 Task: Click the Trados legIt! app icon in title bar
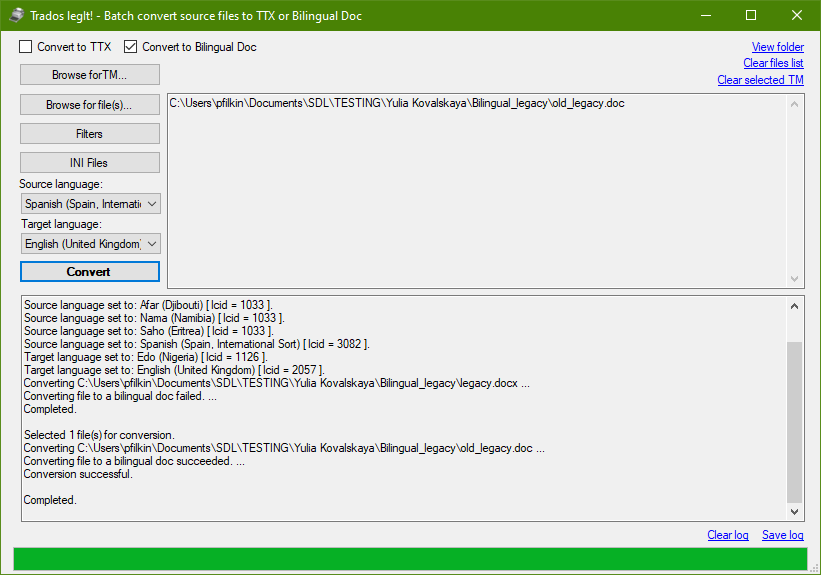click(16, 15)
